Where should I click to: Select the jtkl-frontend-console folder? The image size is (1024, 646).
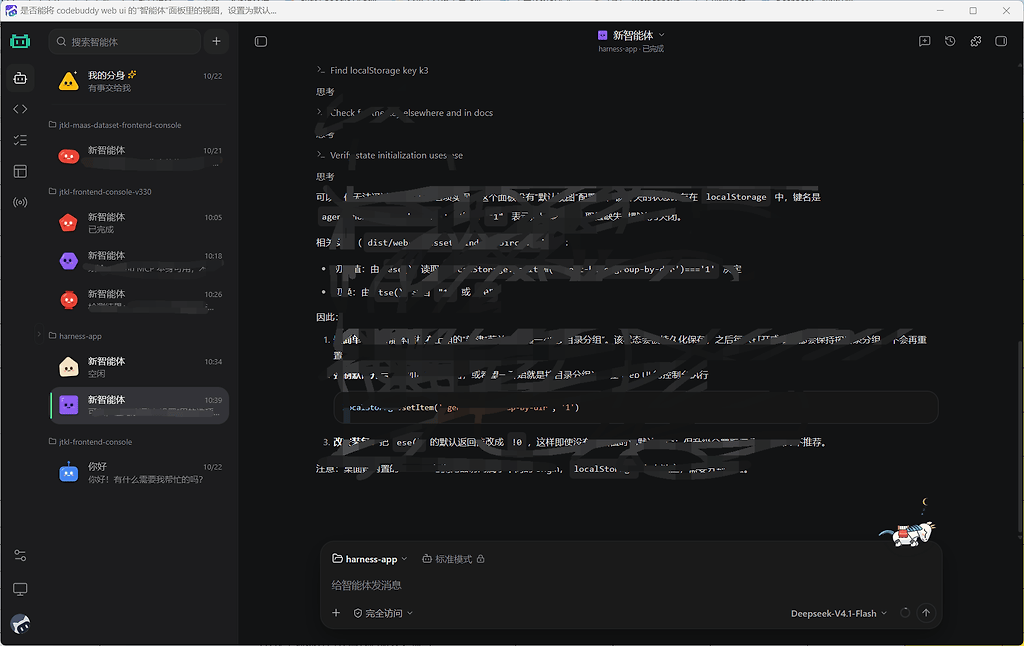coord(91,442)
